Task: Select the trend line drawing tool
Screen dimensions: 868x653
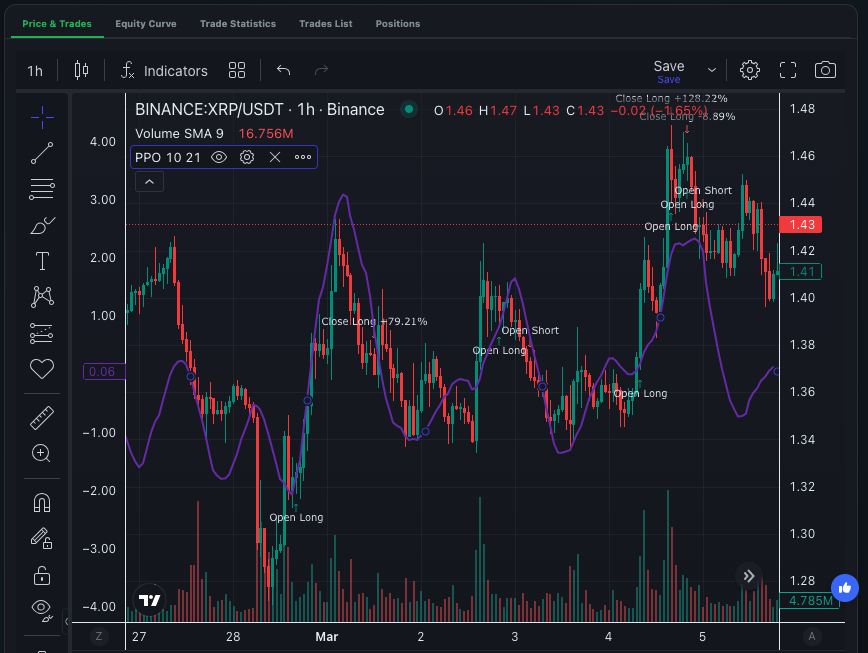Action: point(42,153)
